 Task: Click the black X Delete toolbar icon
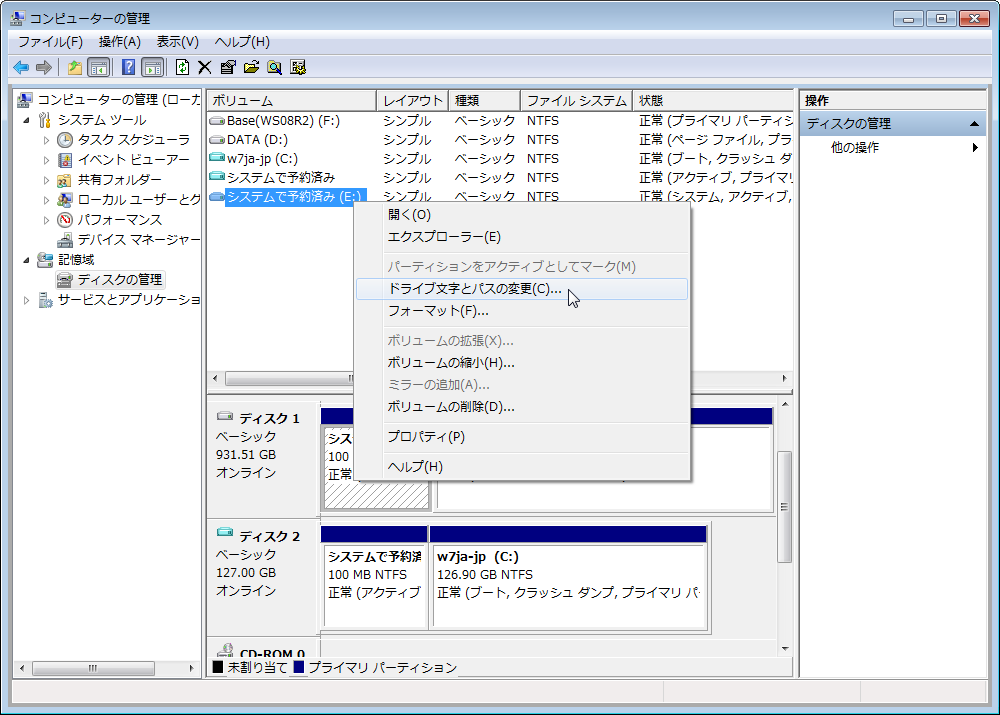(205, 68)
